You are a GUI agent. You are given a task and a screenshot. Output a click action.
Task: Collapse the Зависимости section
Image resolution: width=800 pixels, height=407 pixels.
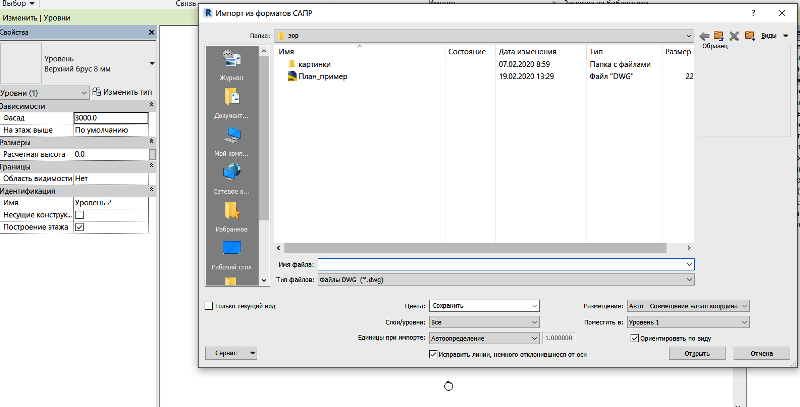151,106
